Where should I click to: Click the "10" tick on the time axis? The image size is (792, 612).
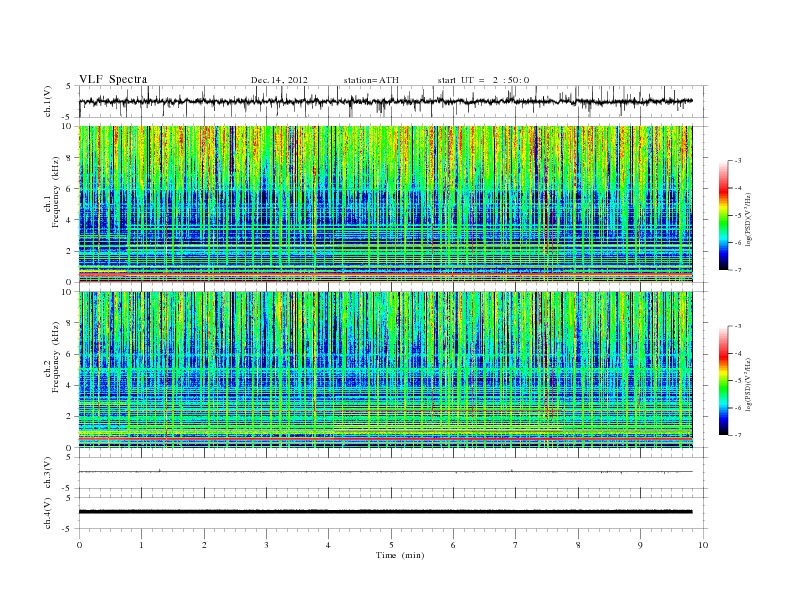703,545
